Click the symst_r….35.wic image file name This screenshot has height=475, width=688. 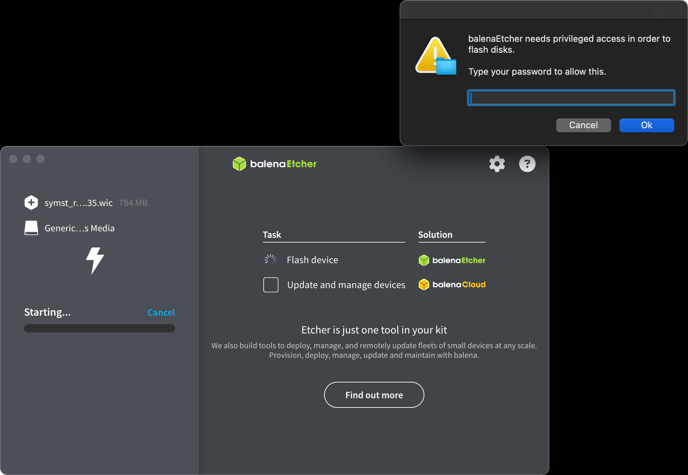tap(78, 203)
